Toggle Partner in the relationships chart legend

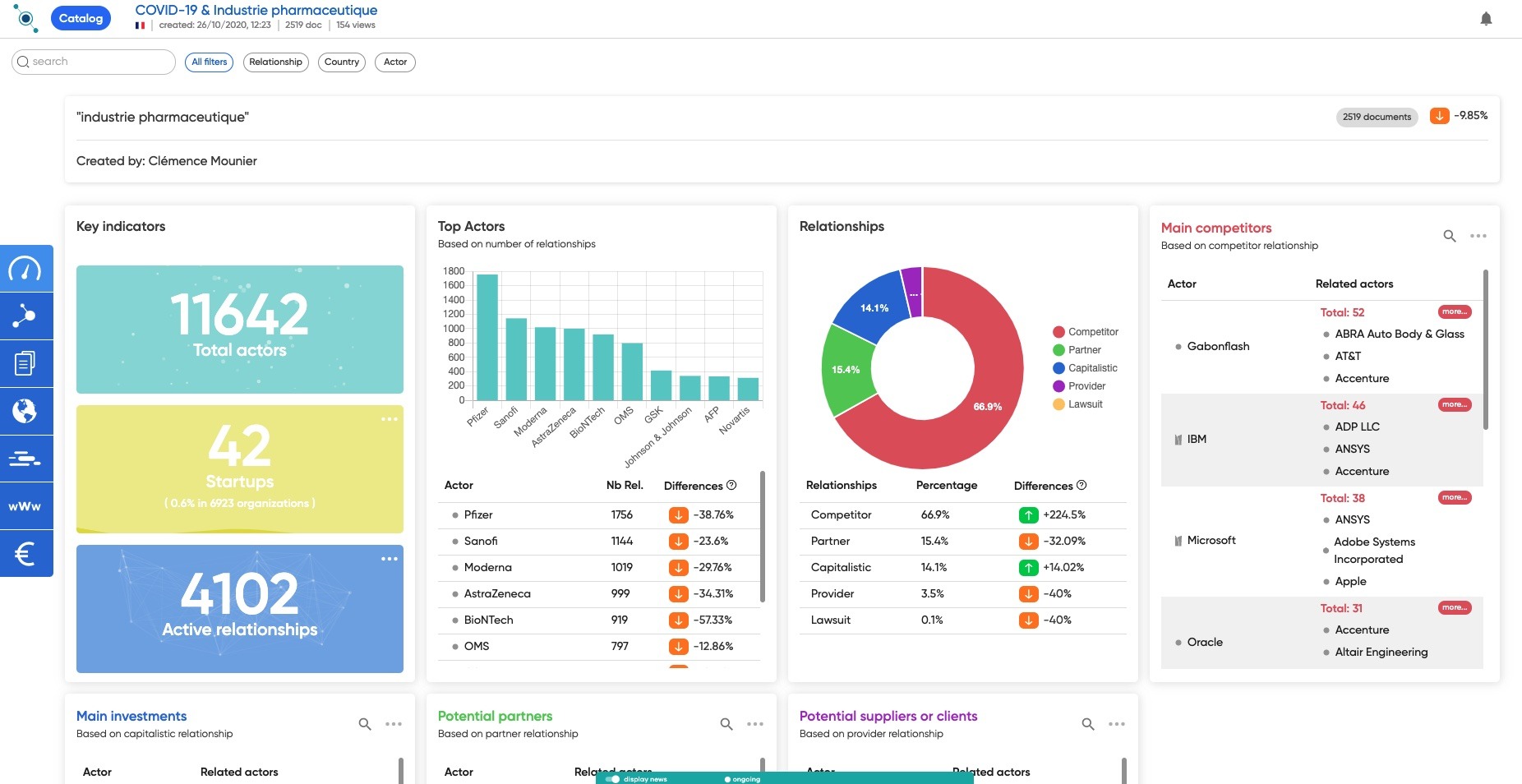tap(1077, 350)
